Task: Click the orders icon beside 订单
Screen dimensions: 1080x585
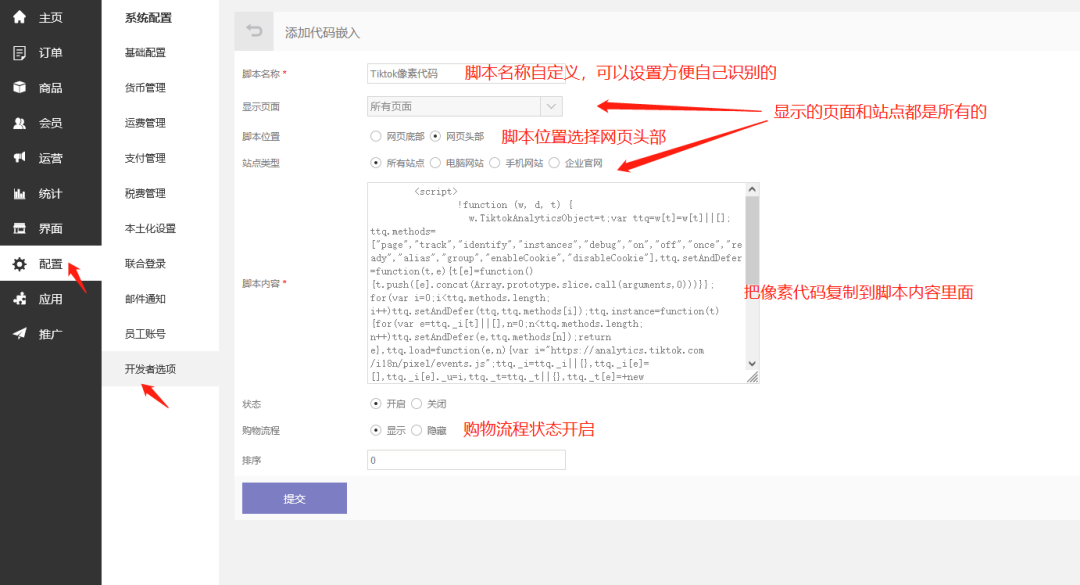Action: pyautogui.click(x=19, y=52)
